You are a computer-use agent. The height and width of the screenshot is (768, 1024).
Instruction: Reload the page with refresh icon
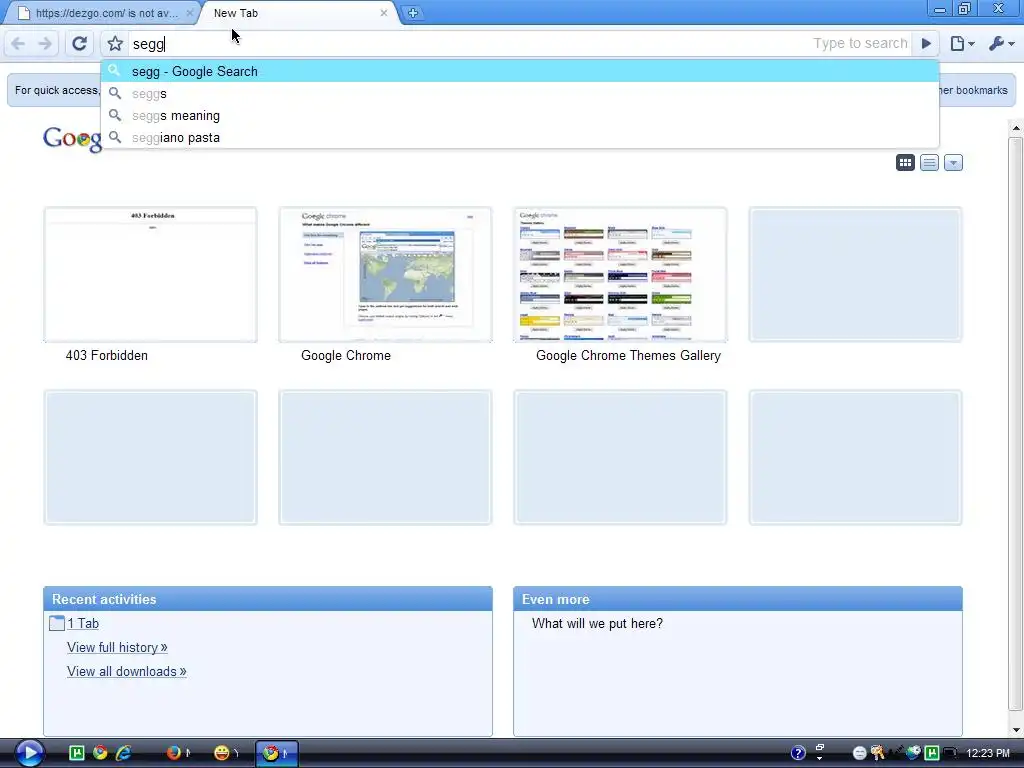[x=79, y=44]
